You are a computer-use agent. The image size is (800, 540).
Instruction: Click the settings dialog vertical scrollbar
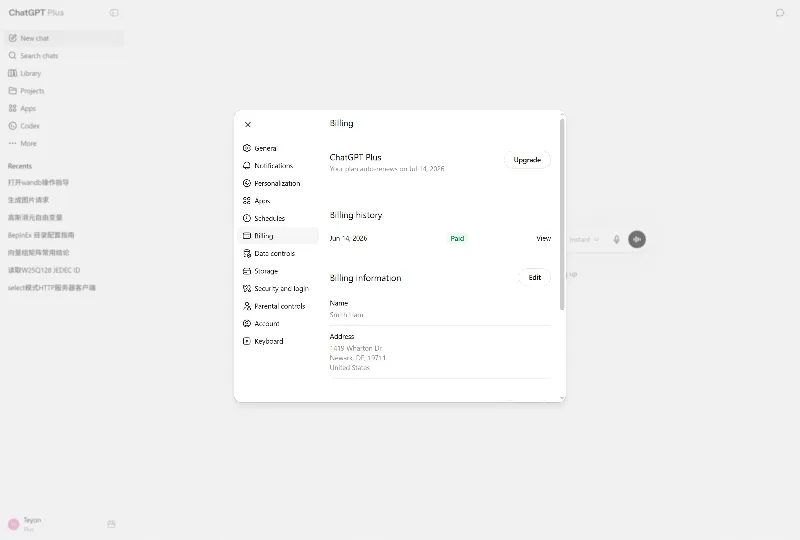[x=562, y=214]
